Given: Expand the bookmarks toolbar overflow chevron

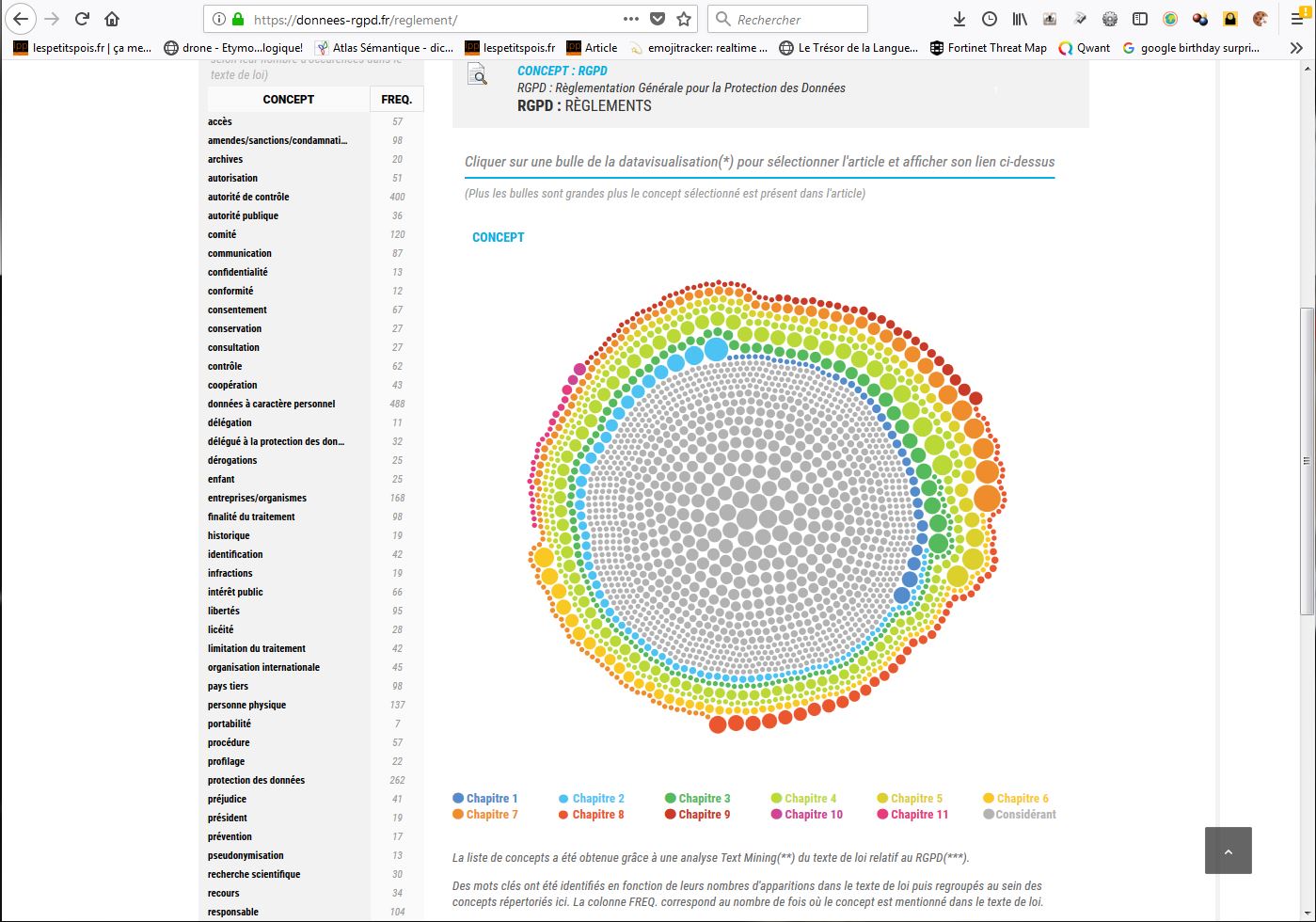Looking at the screenshot, I should pyautogui.click(x=1296, y=48).
